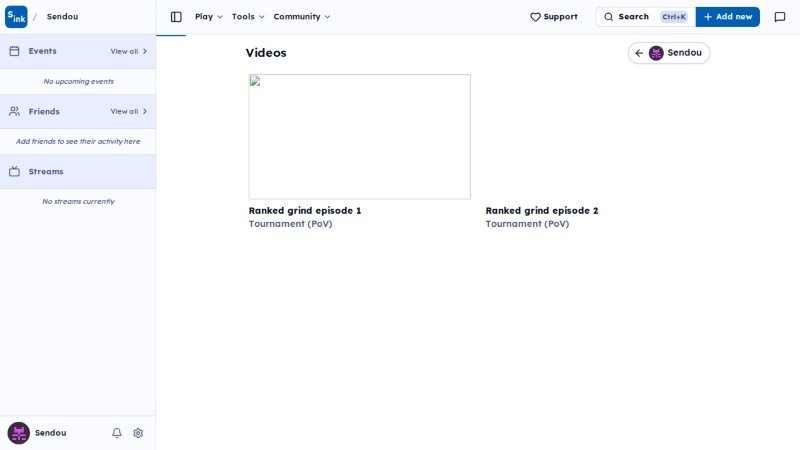
Task: Click Tournament (PoV) under episode 1
Action: coord(290,223)
